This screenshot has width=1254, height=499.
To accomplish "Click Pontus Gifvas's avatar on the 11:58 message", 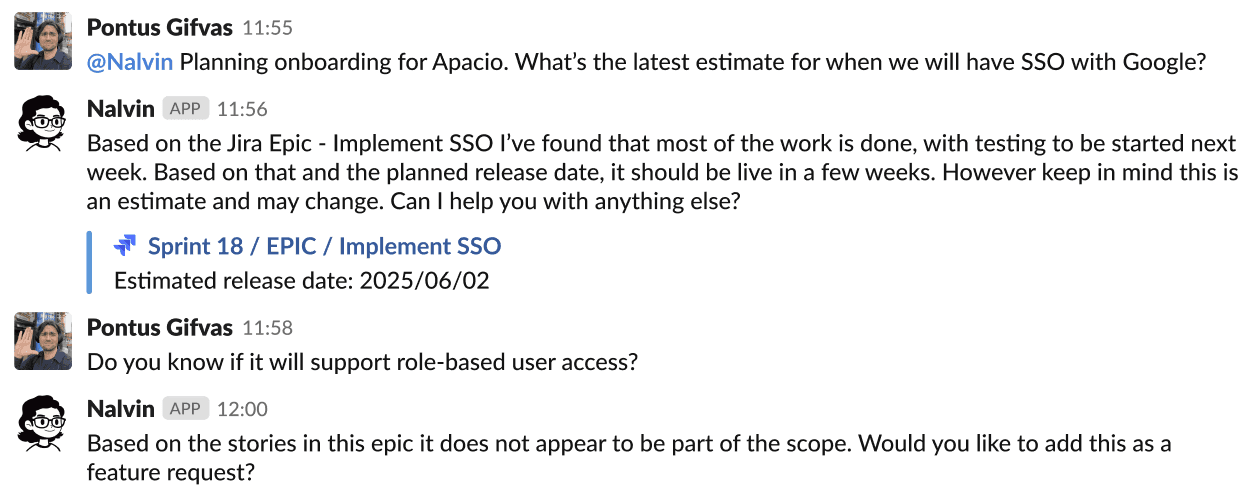I will coord(43,341).
